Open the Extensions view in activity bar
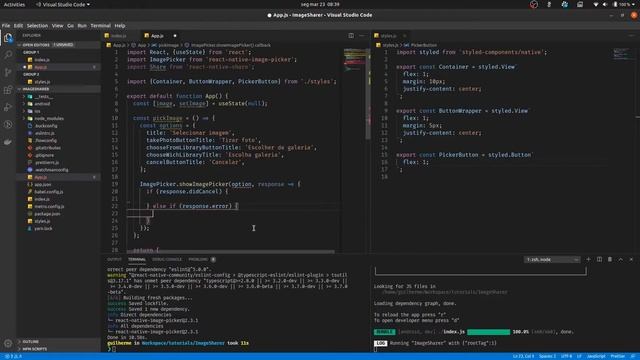The width and height of the screenshot is (640, 360). (x=8, y=90)
